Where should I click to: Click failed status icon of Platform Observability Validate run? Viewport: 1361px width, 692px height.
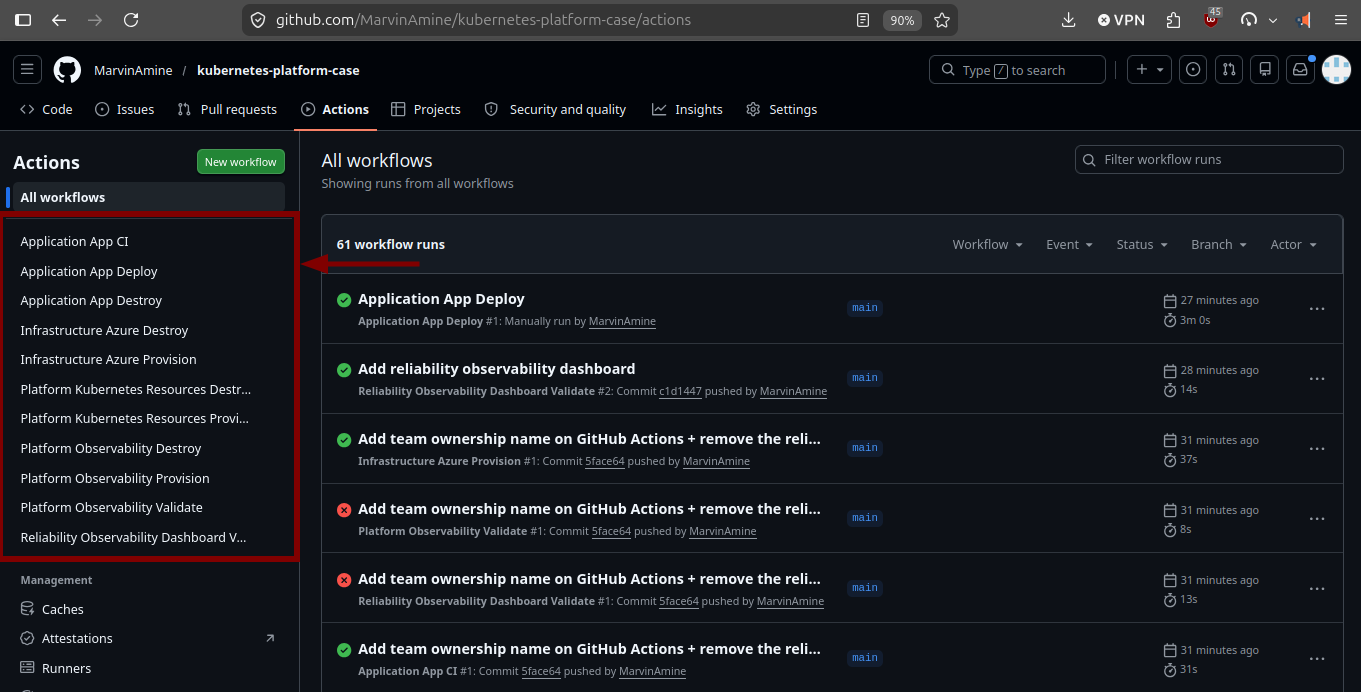click(344, 510)
